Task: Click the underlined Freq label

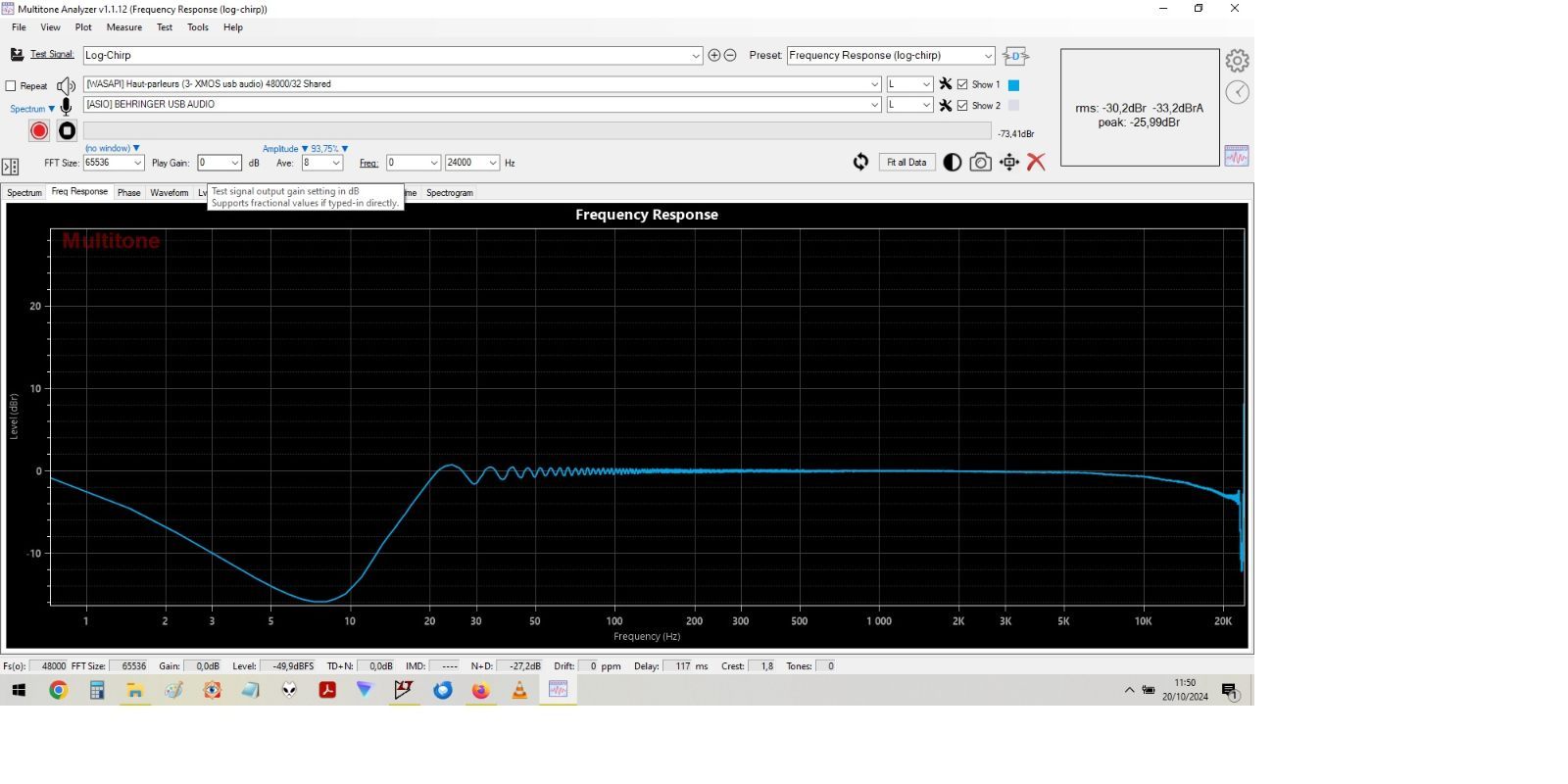Action: pyautogui.click(x=368, y=164)
